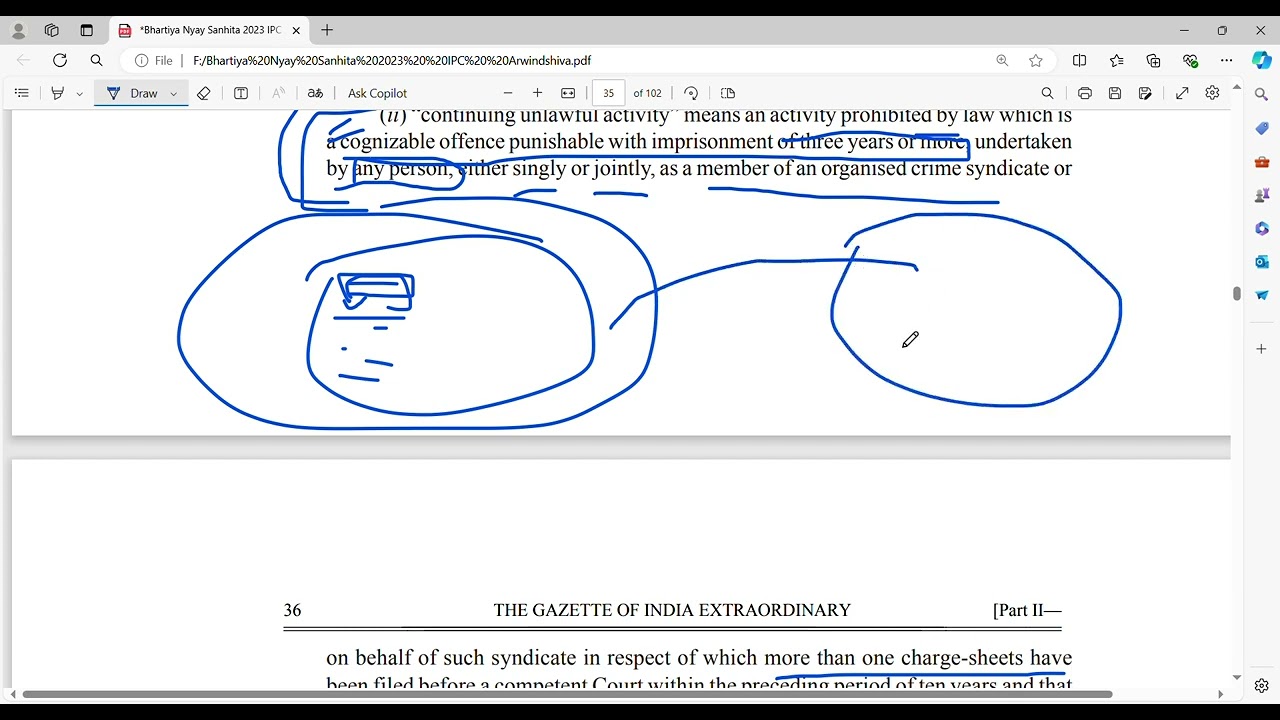Screen dimensions: 1280x720
Task: Click the vertical scrollbar down arrow
Action: pos(1237,678)
